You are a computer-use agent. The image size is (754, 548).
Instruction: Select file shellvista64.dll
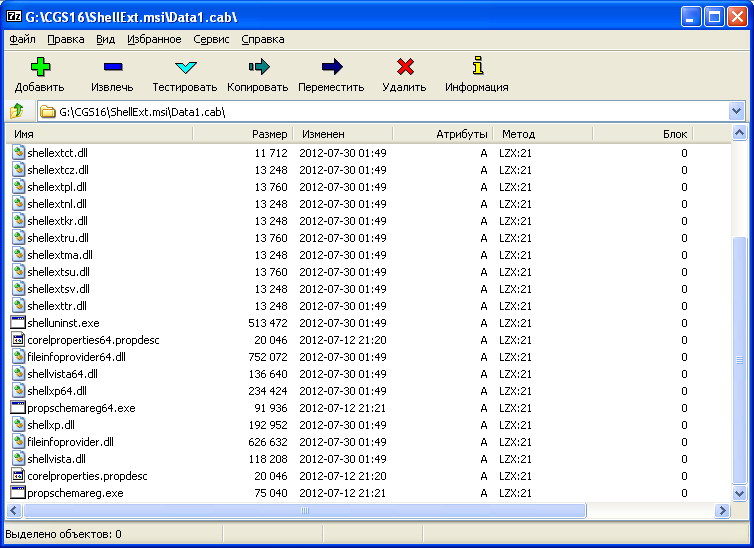click(62, 374)
